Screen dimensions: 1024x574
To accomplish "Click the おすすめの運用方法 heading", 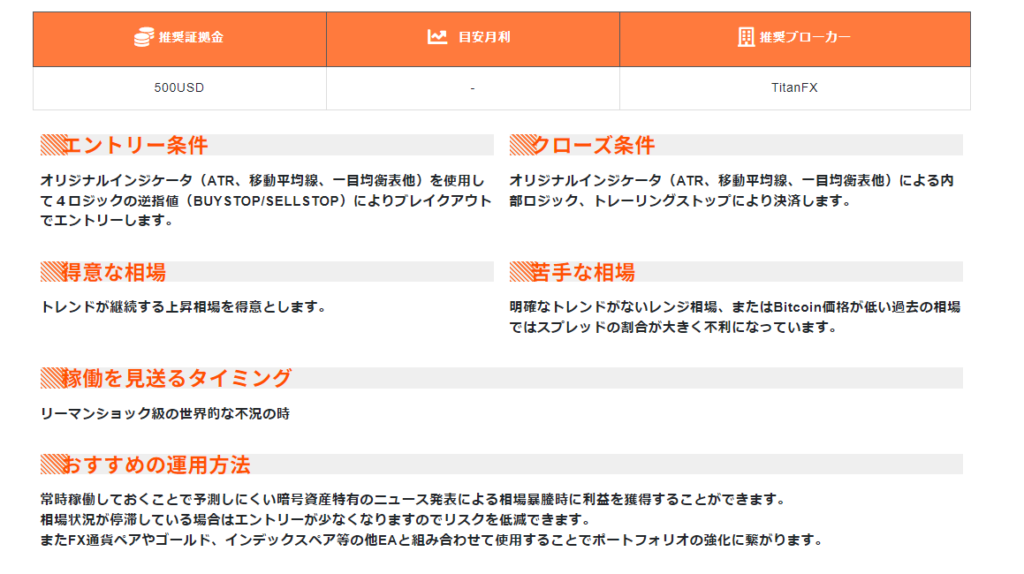I will click(x=155, y=464).
